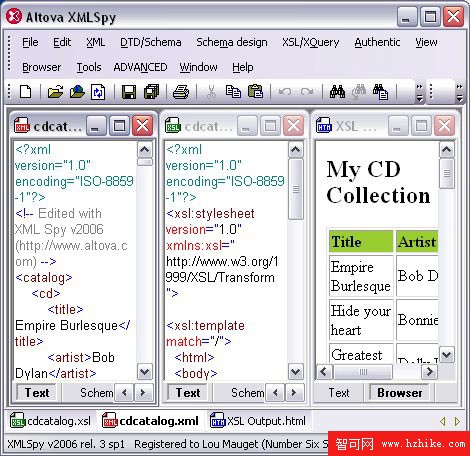
Task: Open the Schema design menu
Action: (232, 42)
